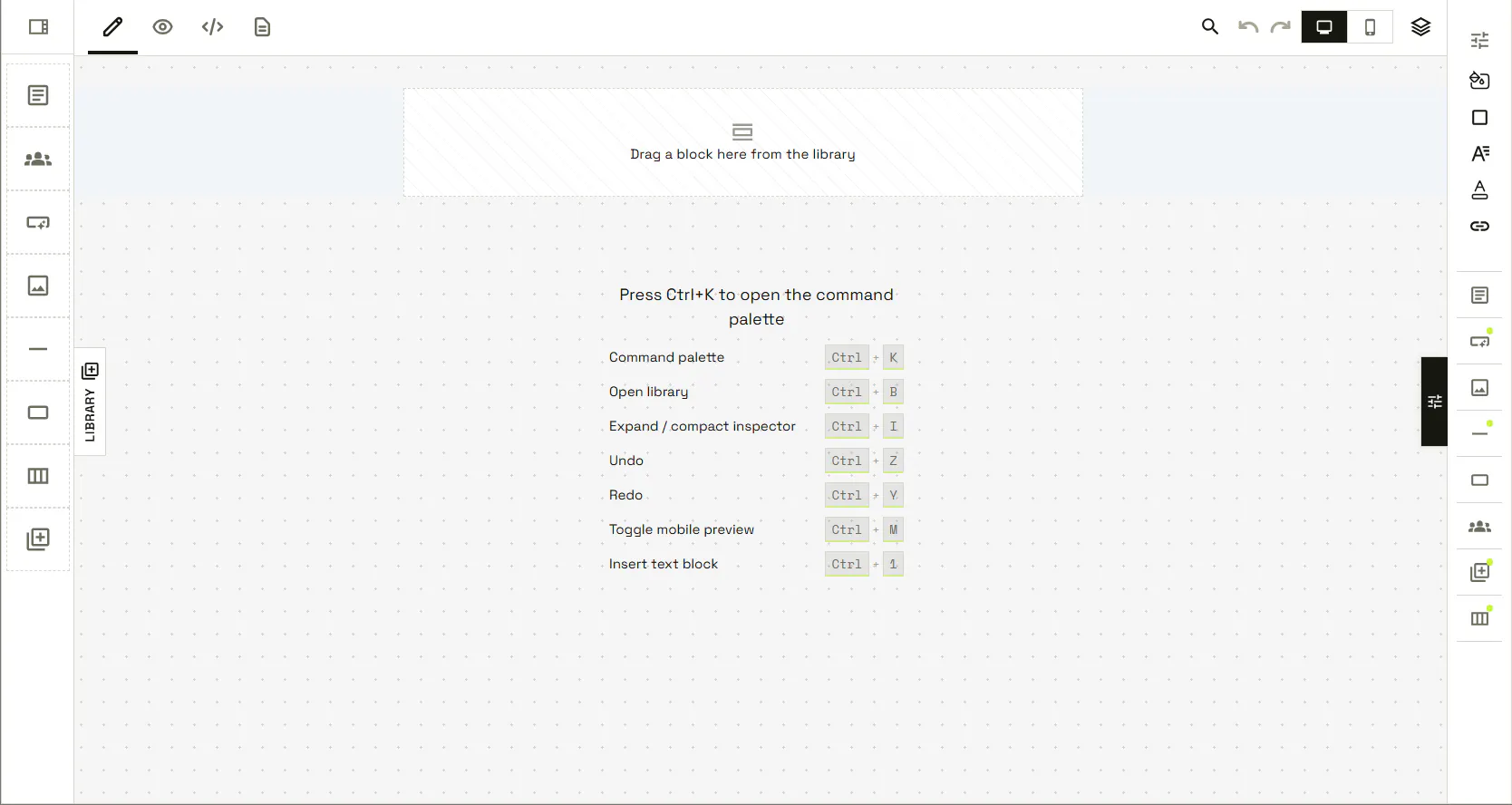Click the 'M' key badge
The width and height of the screenshot is (1512, 805).
pos(893,529)
